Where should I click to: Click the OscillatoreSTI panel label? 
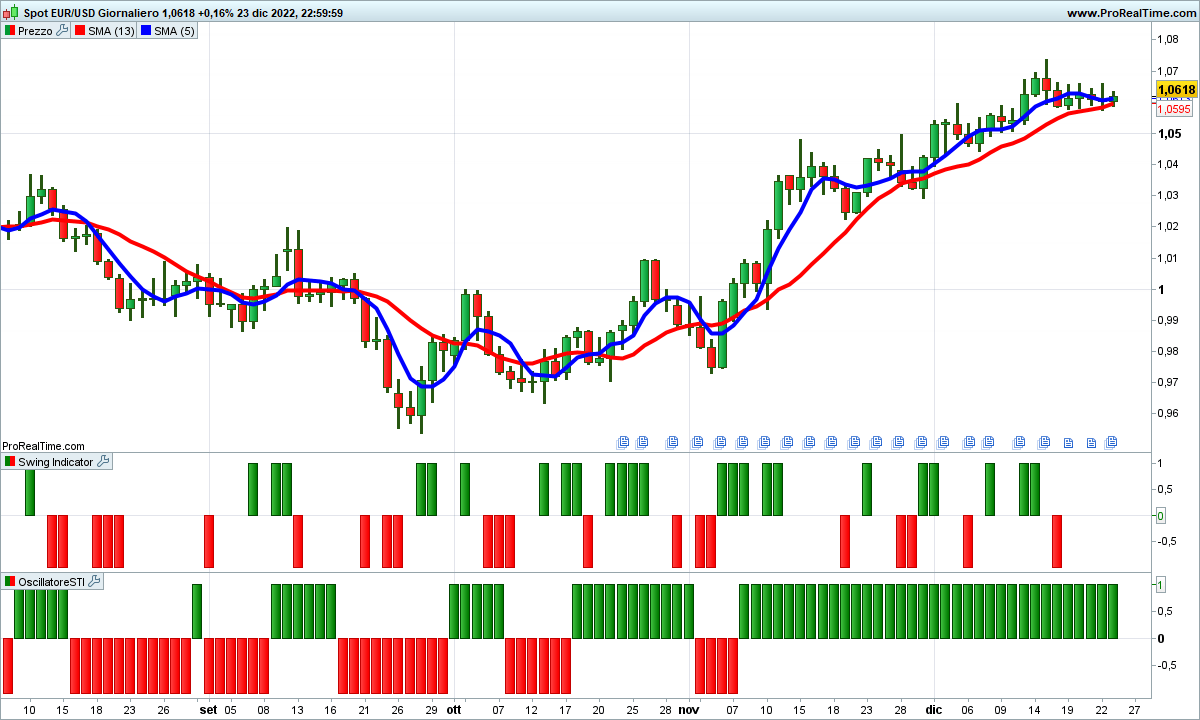pyautogui.click(x=52, y=581)
